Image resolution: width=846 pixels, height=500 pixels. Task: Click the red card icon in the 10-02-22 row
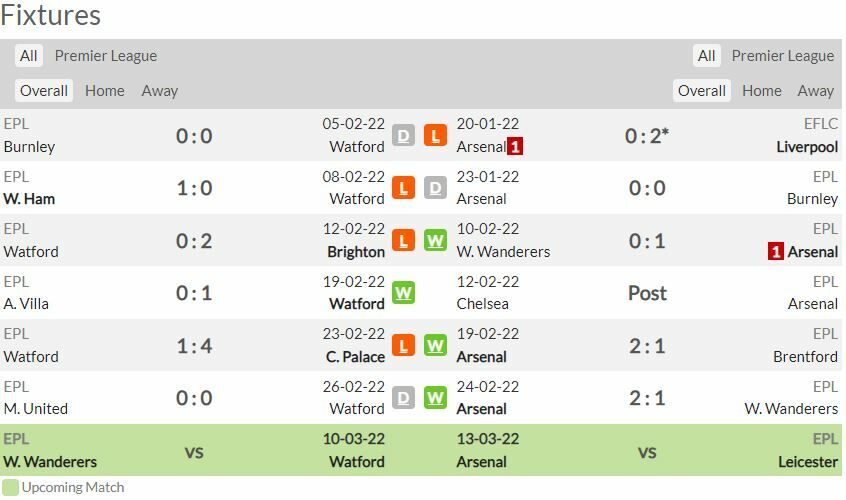[x=775, y=252]
